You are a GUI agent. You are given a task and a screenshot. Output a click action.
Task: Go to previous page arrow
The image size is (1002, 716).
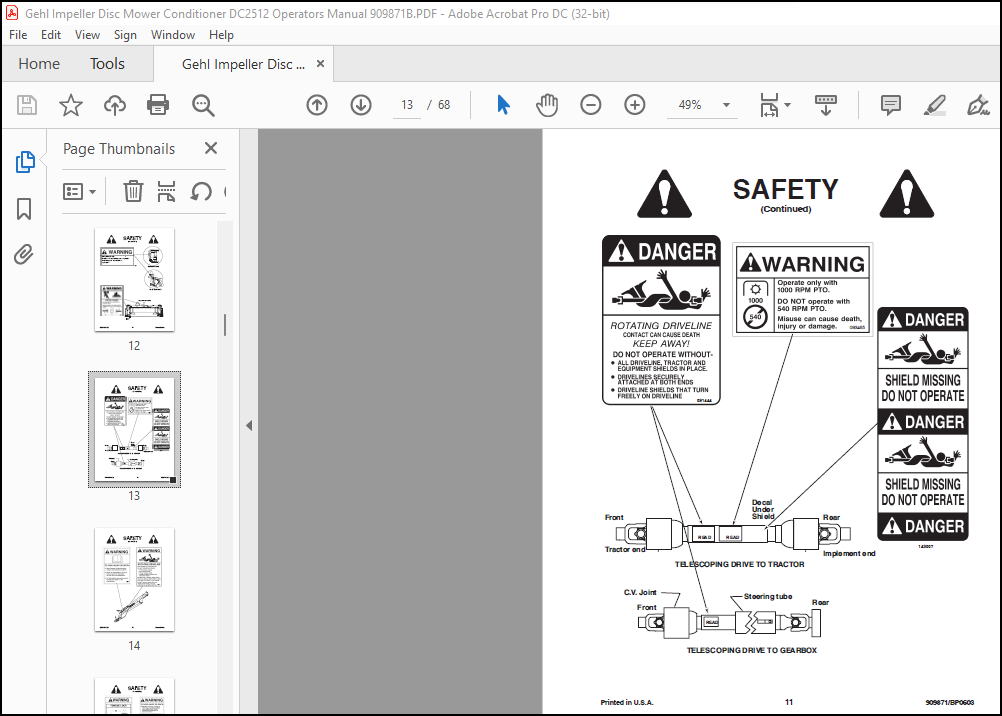point(317,105)
